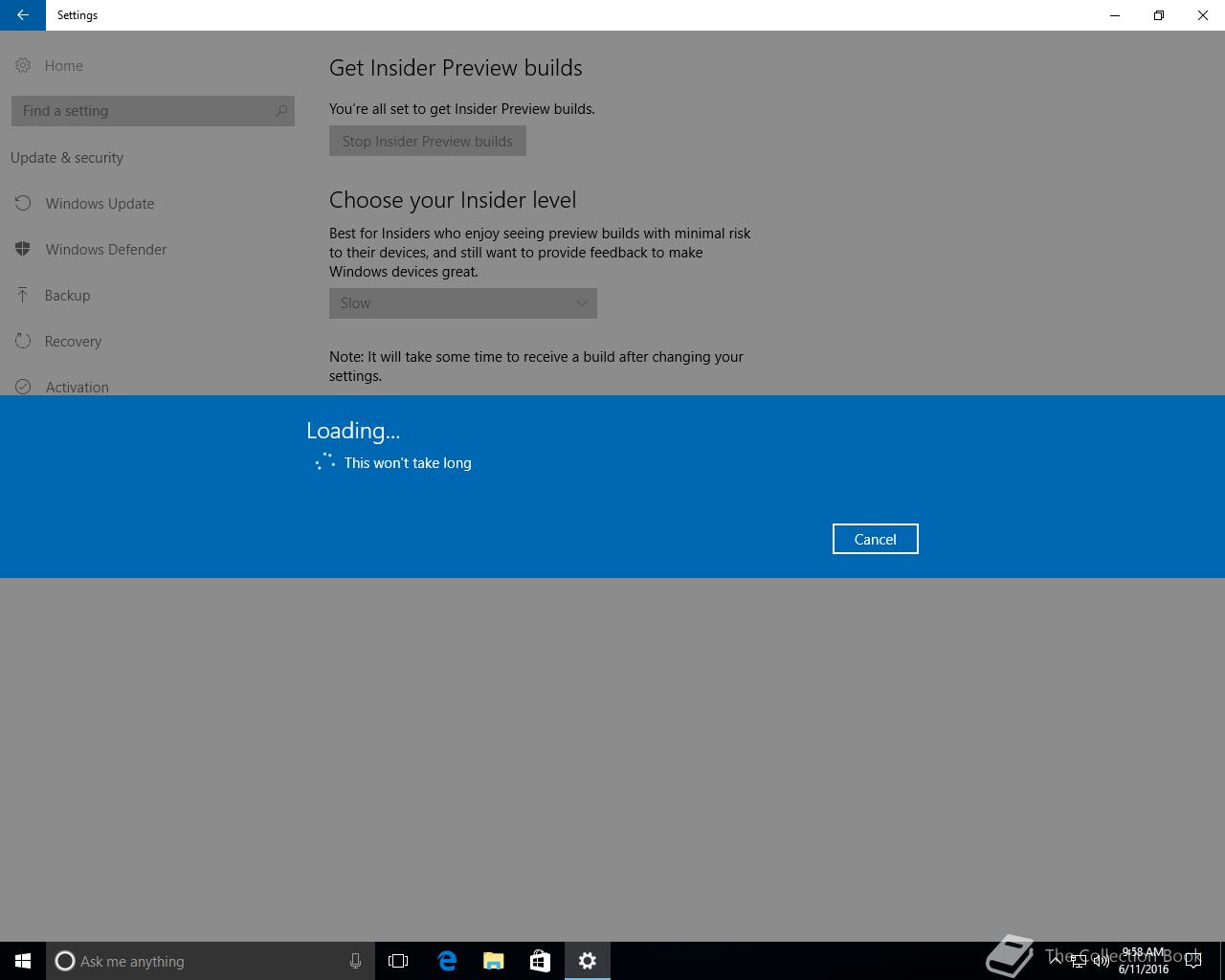Open Home in Settings sidebar

coord(63,65)
